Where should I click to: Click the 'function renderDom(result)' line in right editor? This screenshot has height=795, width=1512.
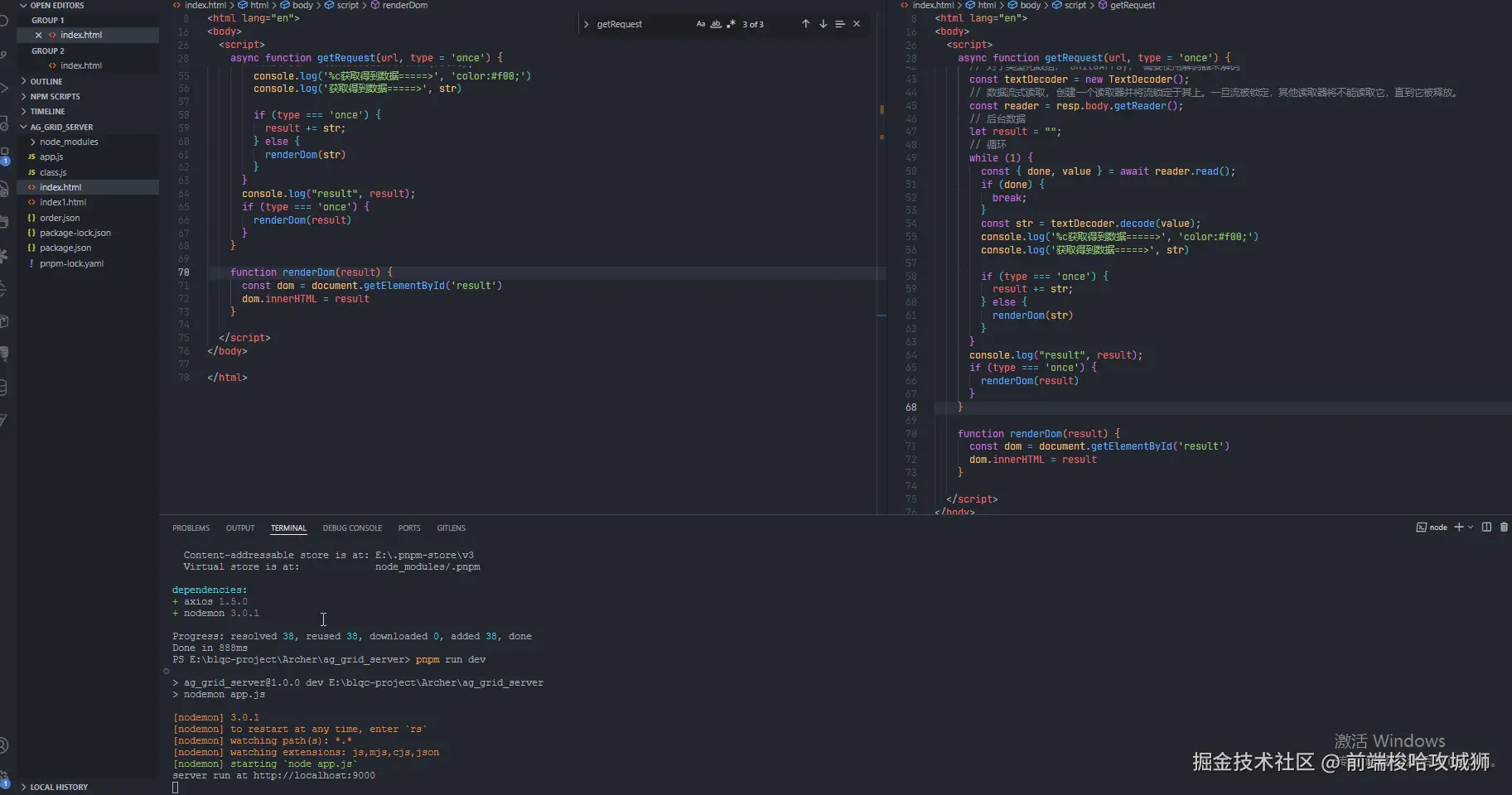(1039, 434)
